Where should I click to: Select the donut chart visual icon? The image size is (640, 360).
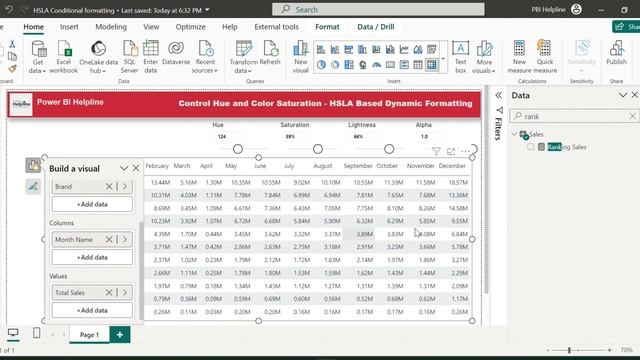tap(335, 65)
